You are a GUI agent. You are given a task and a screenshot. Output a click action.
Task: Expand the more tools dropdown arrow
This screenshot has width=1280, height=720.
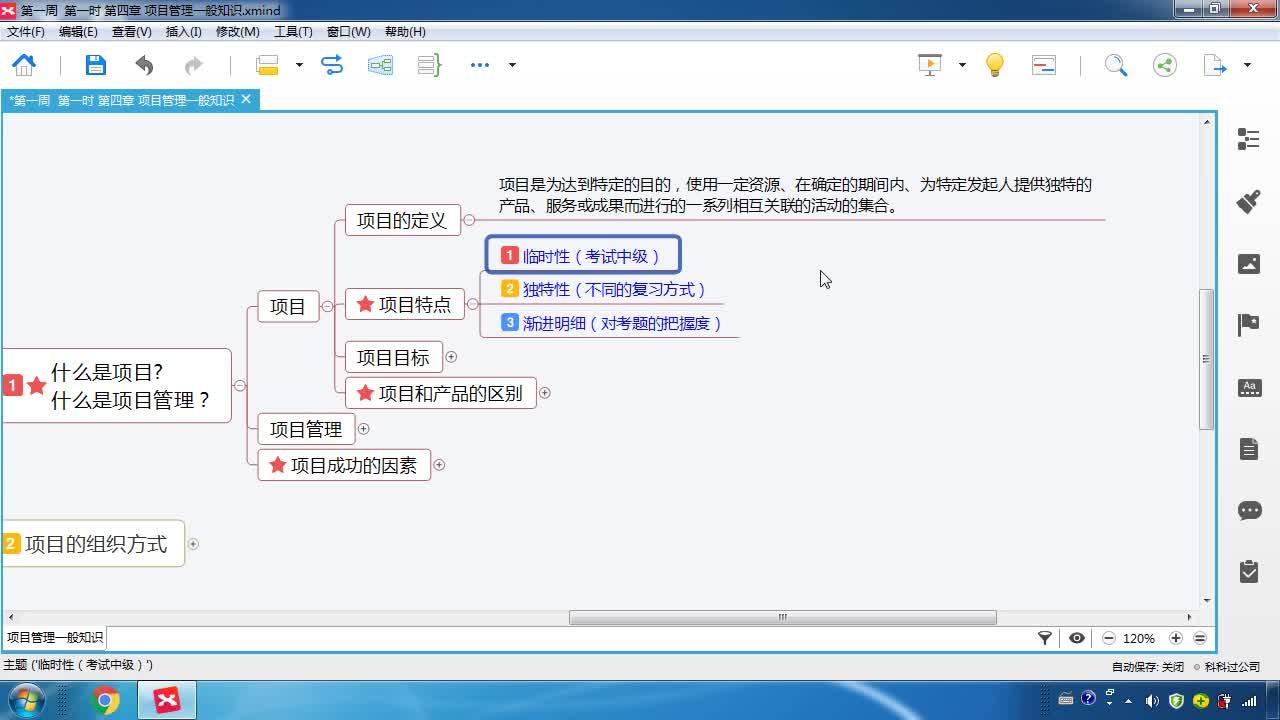click(512, 65)
